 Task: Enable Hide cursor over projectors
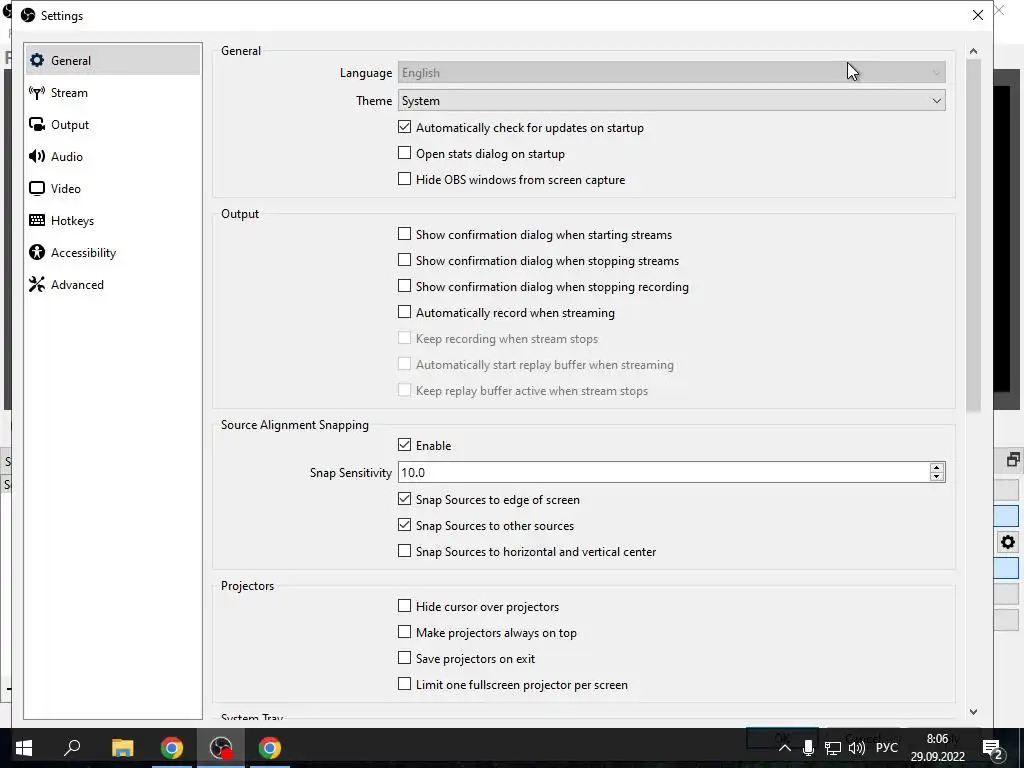click(x=404, y=606)
